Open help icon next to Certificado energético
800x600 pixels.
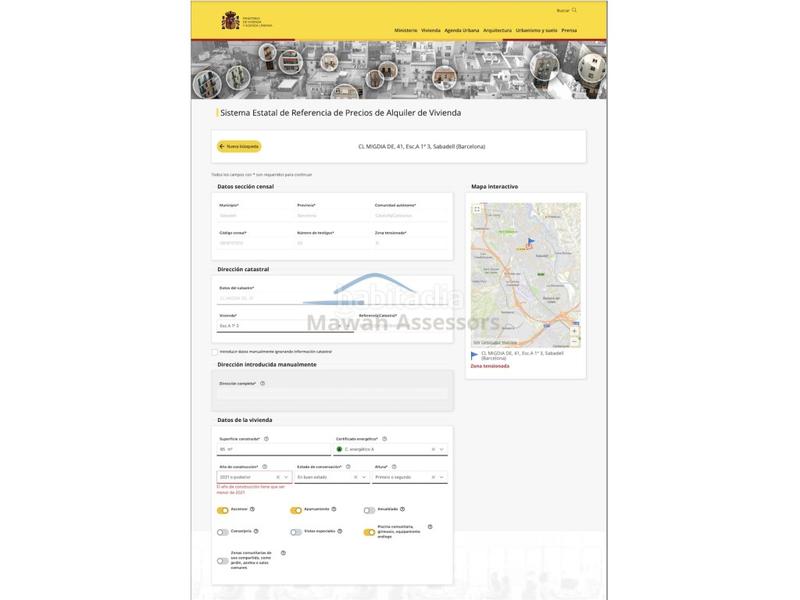coord(384,438)
